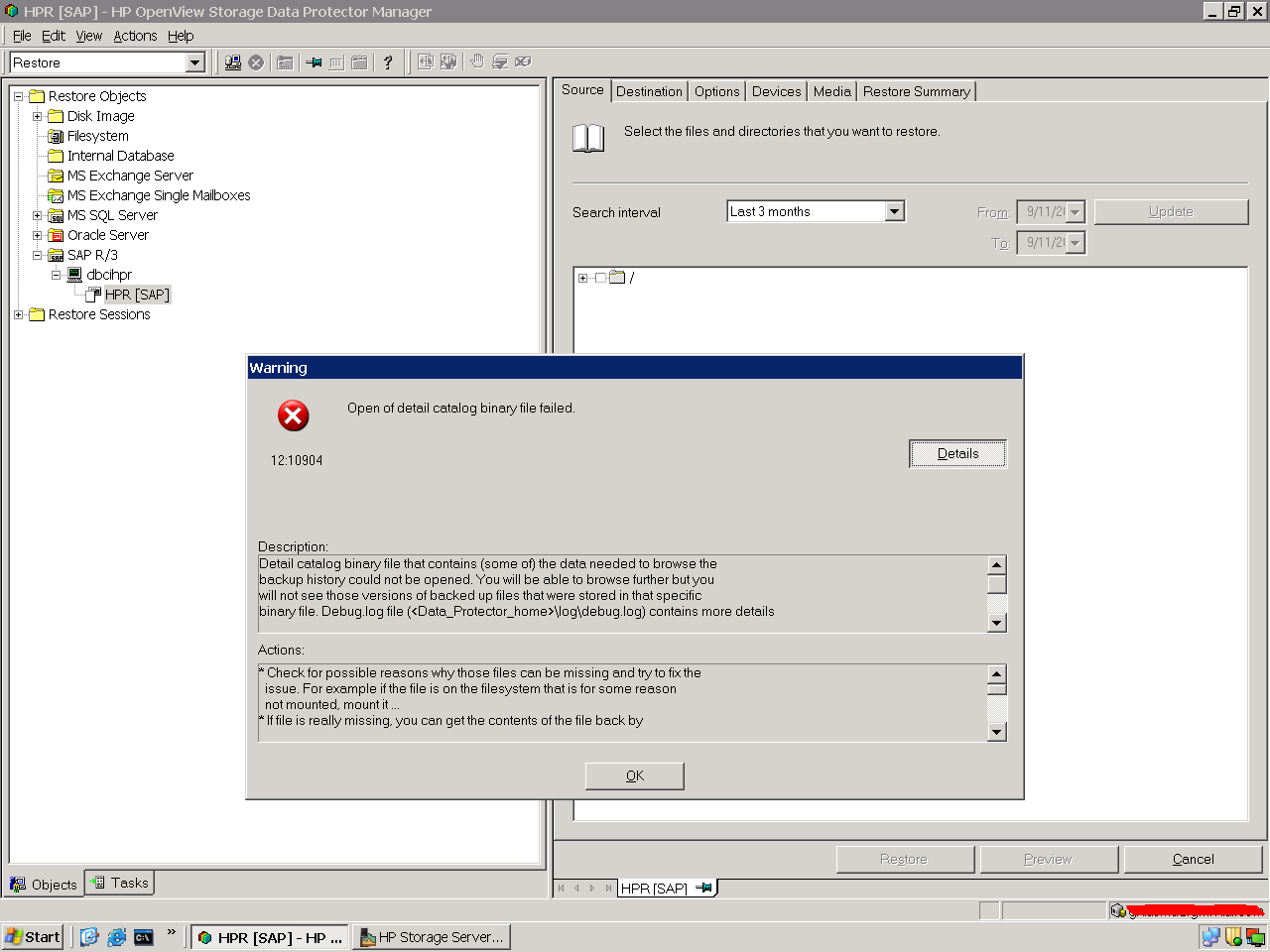Switch to the Devices tab
1270x952 pixels.
click(776, 91)
